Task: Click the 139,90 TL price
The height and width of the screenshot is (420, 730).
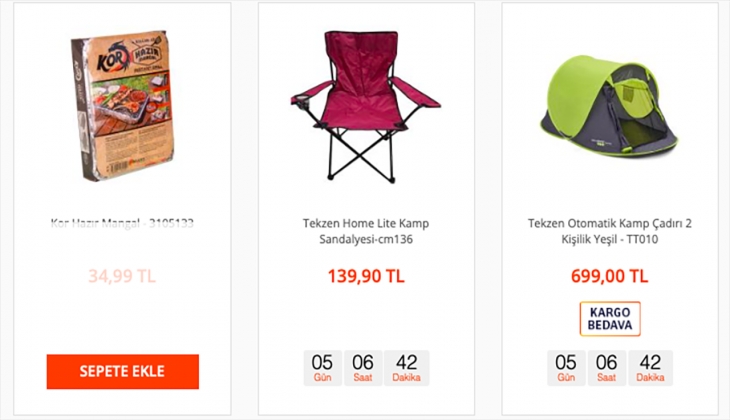Action: pos(366,276)
